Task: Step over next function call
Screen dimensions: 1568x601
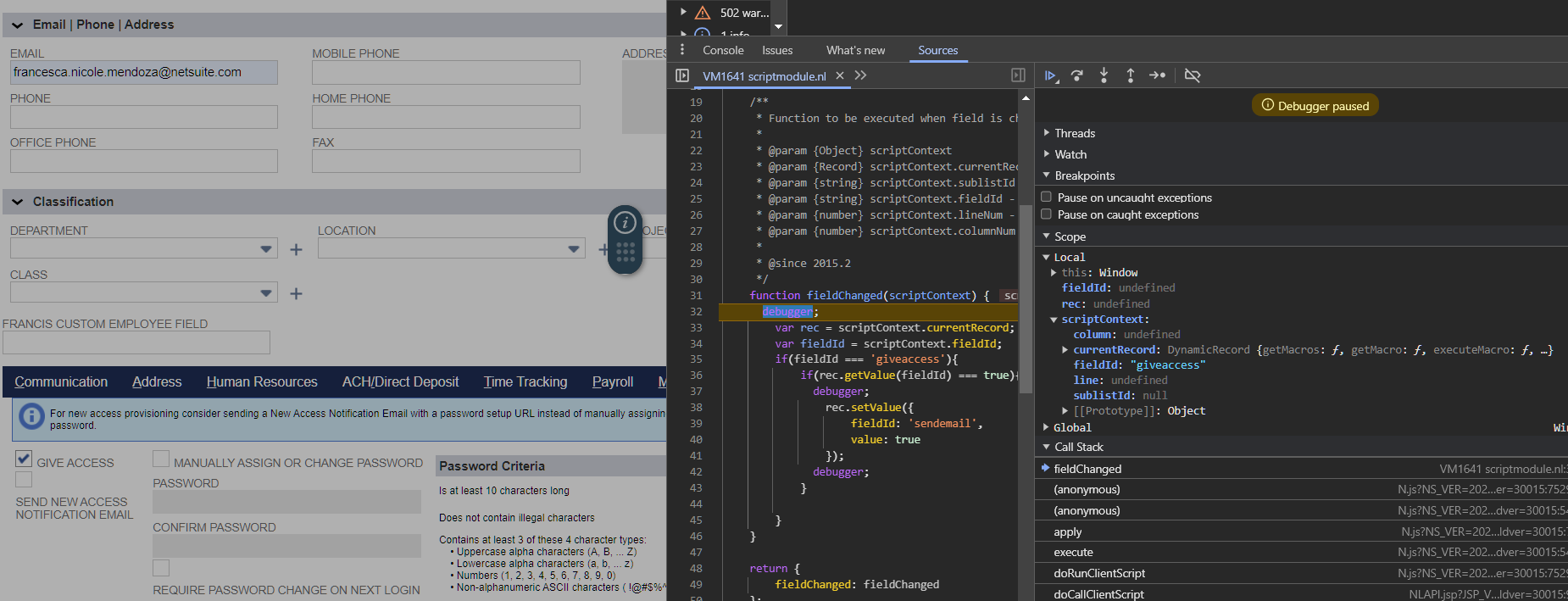Action: (x=1077, y=75)
